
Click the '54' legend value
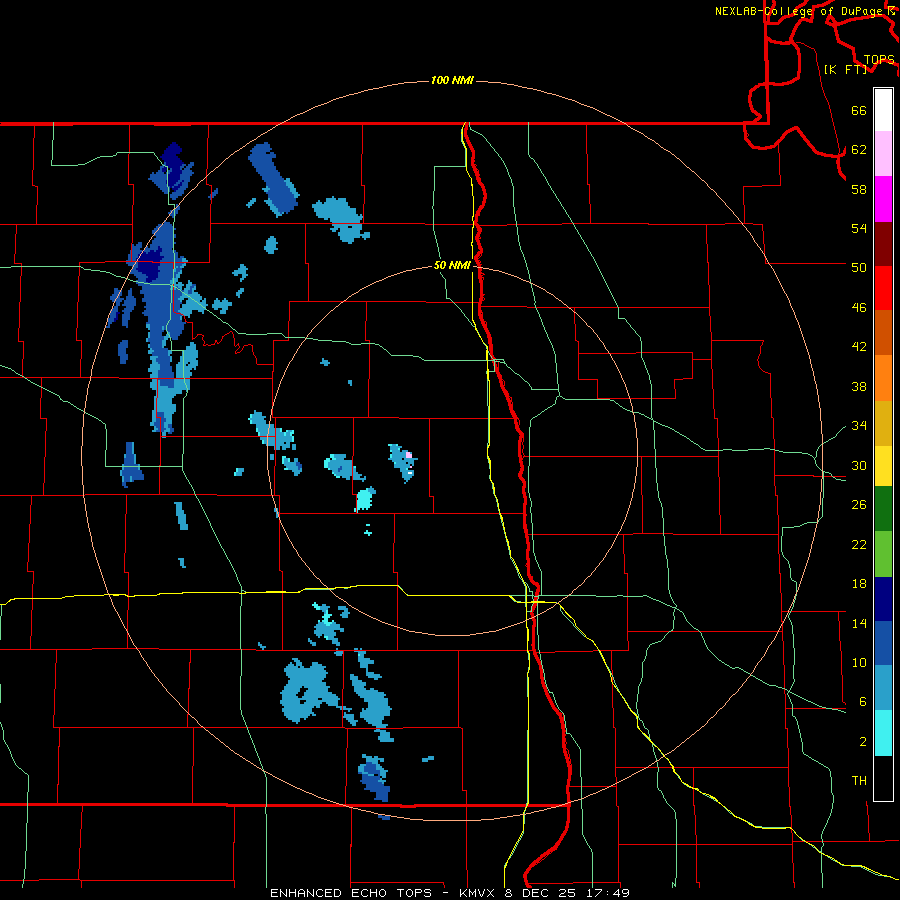(x=859, y=228)
